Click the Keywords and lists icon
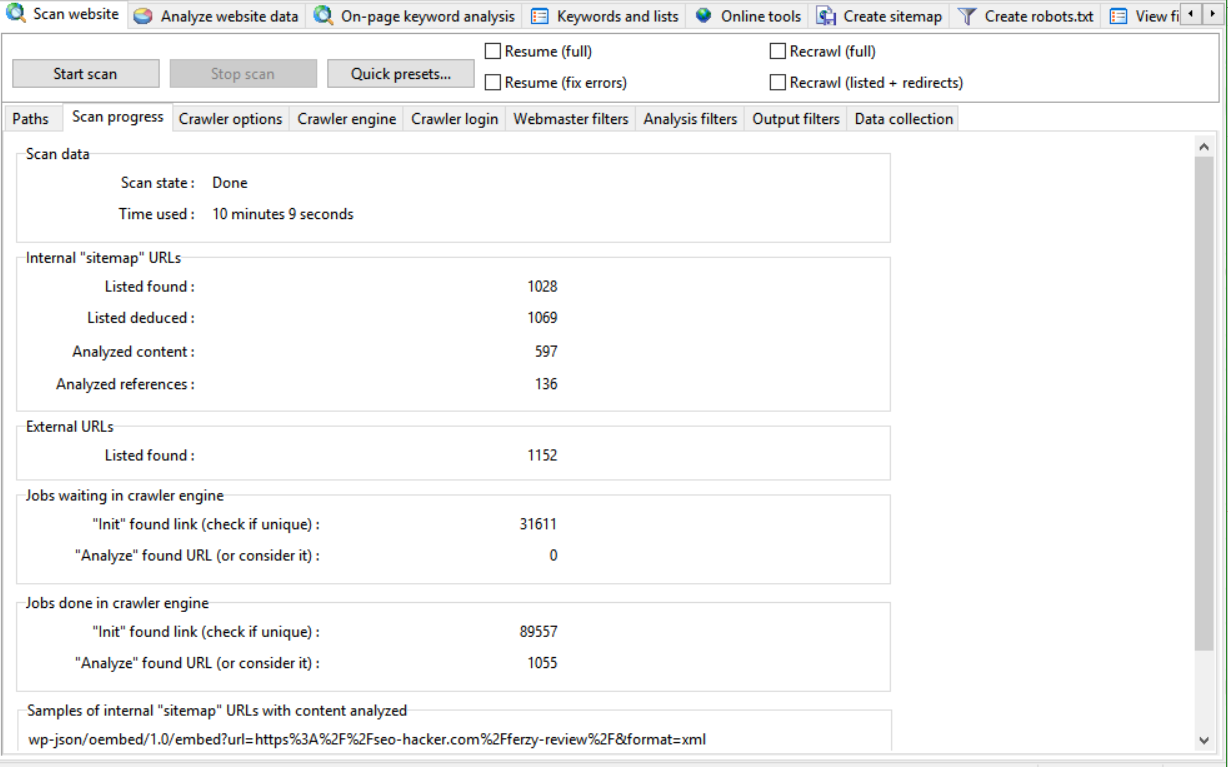This screenshot has width=1228, height=767. 540,16
